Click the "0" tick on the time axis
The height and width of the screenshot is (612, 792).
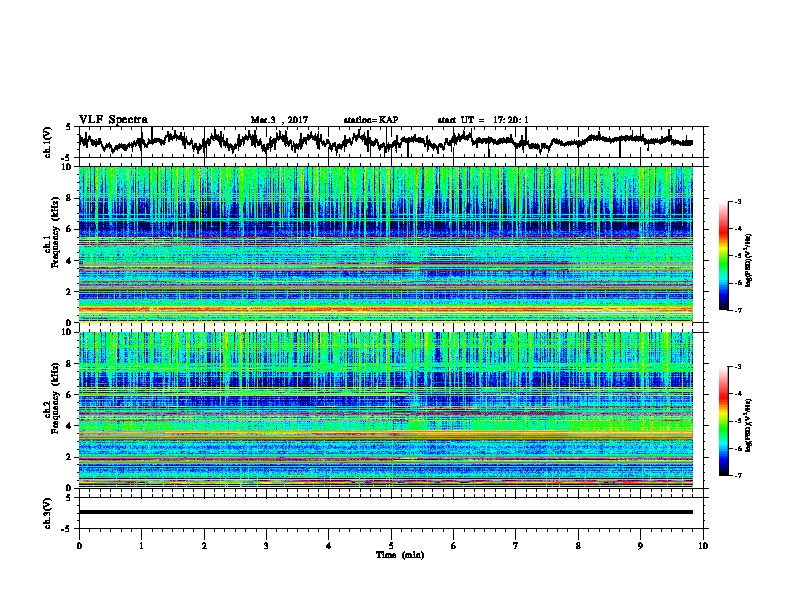(79, 546)
